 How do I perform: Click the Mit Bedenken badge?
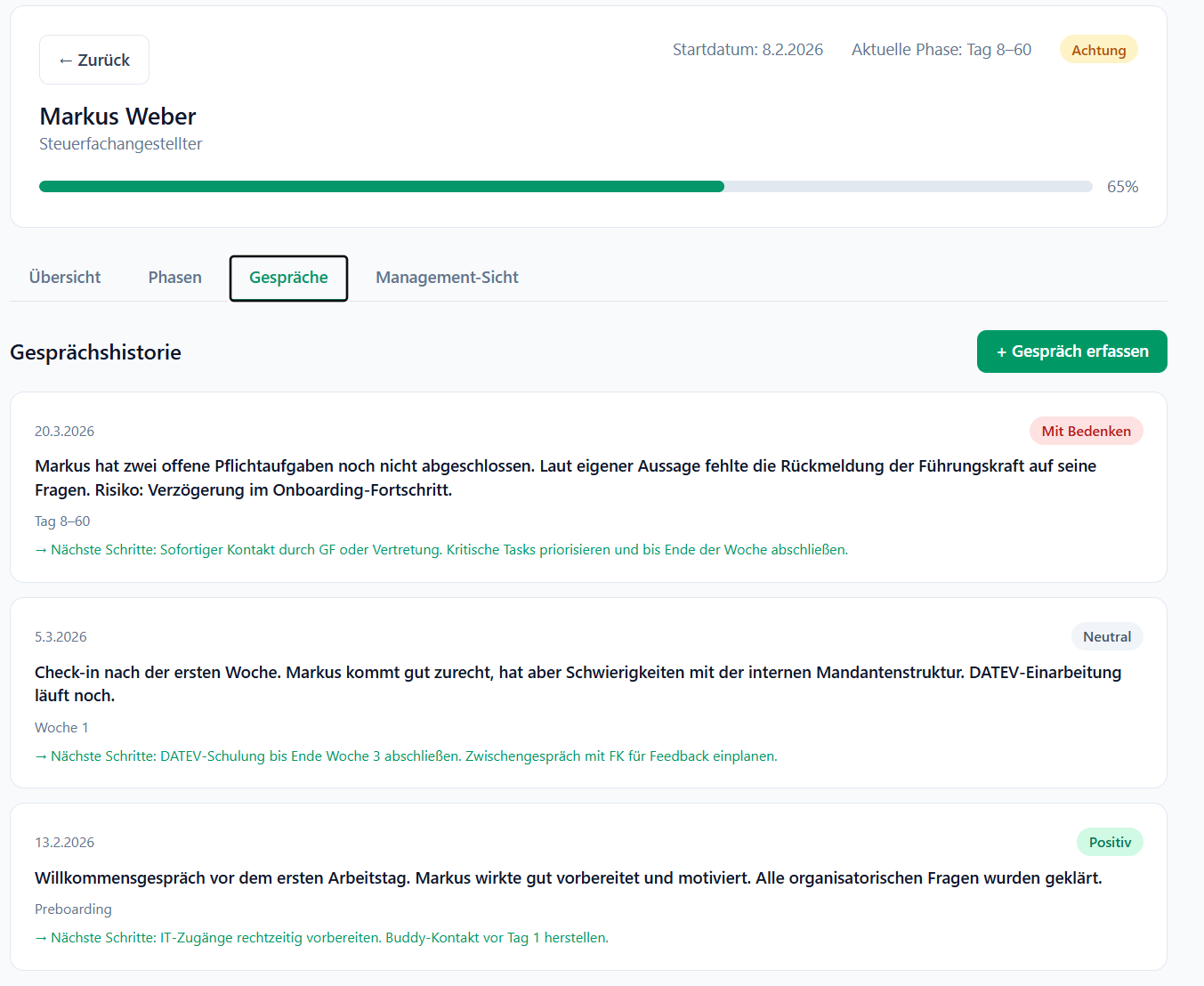[x=1086, y=432]
